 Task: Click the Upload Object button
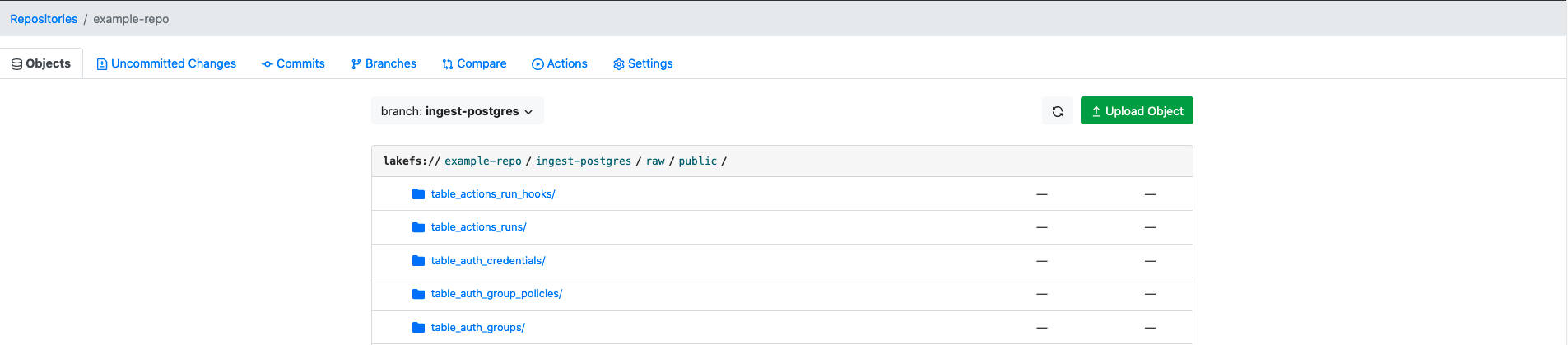click(1137, 111)
